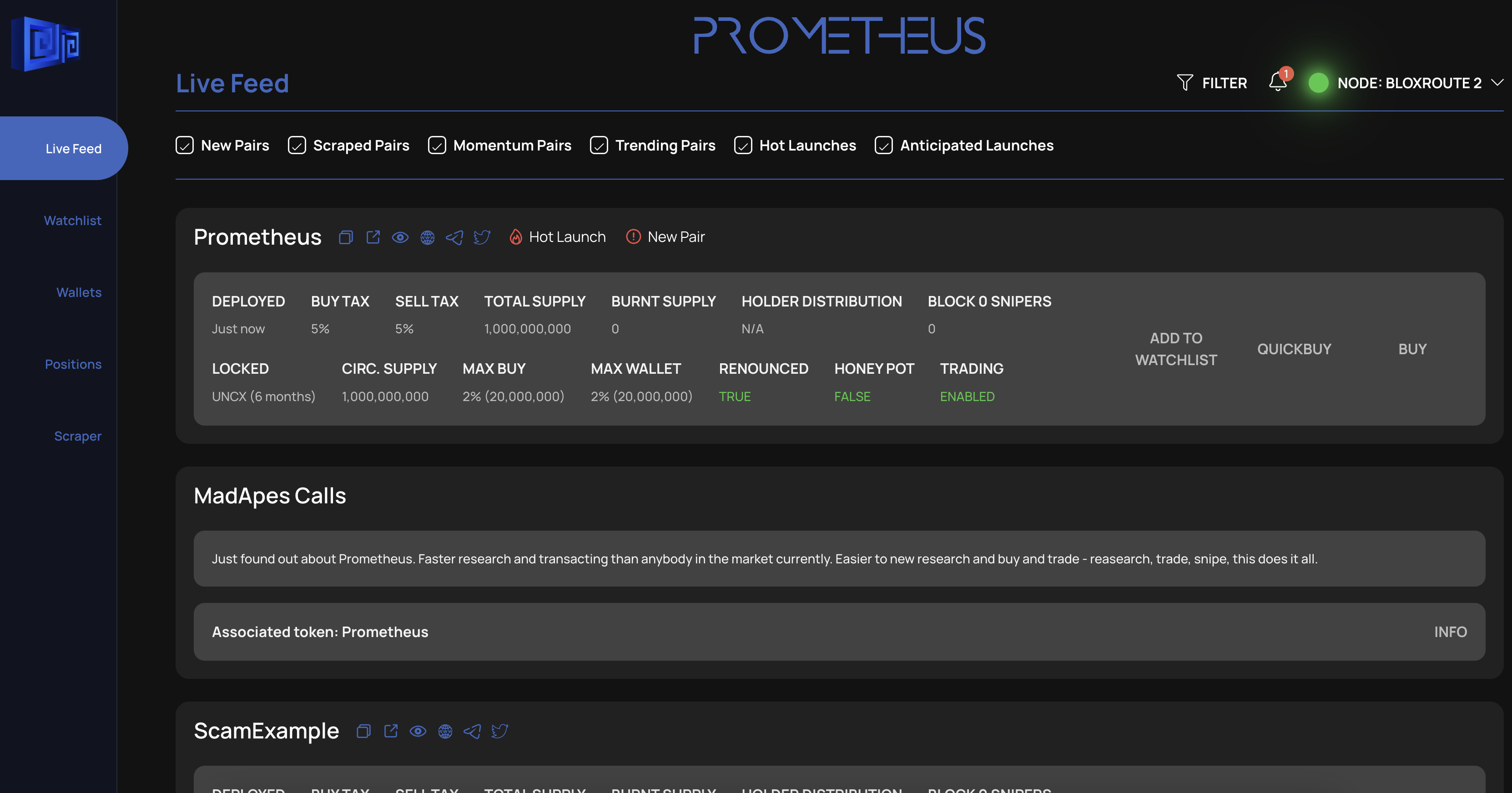Screen dimensions: 1512x793
Task: Copy the Prometheus token address
Action: (346, 237)
